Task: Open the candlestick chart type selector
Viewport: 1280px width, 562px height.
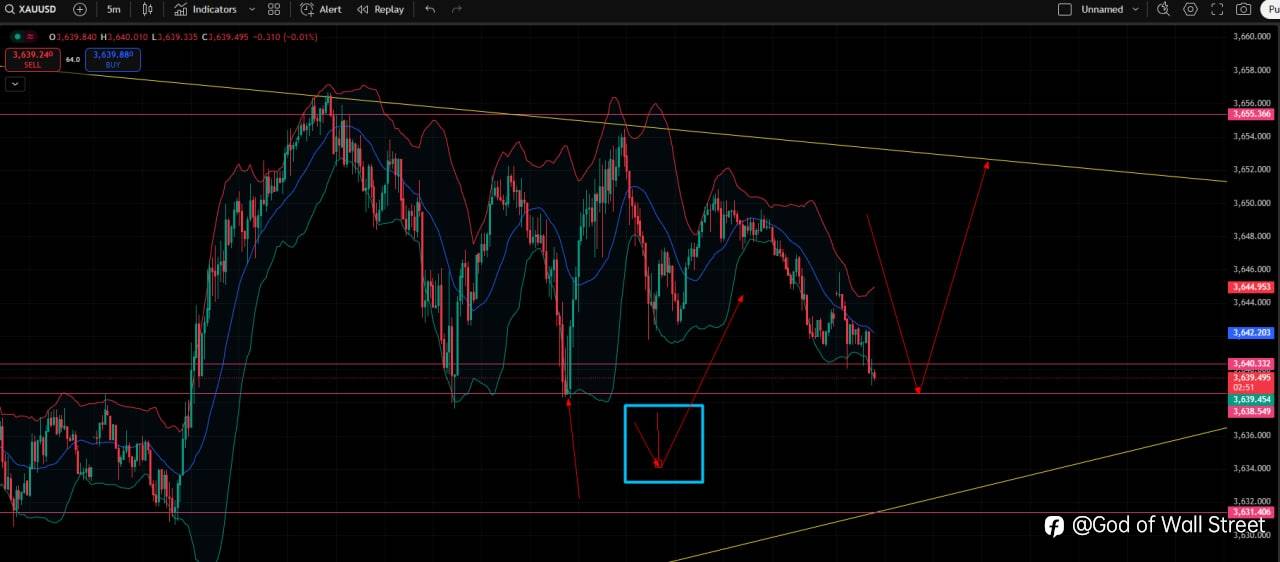Action: click(148, 9)
